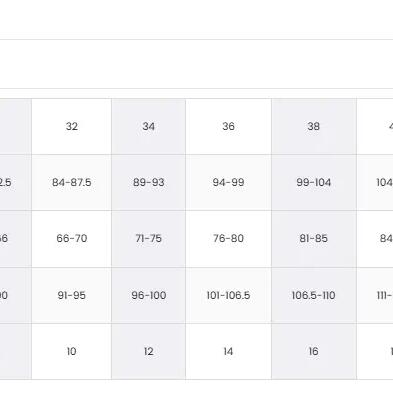The width and height of the screenshot is (393, 393).
Task: Select the 66-70 measurement cell
Action: [72, 239]
